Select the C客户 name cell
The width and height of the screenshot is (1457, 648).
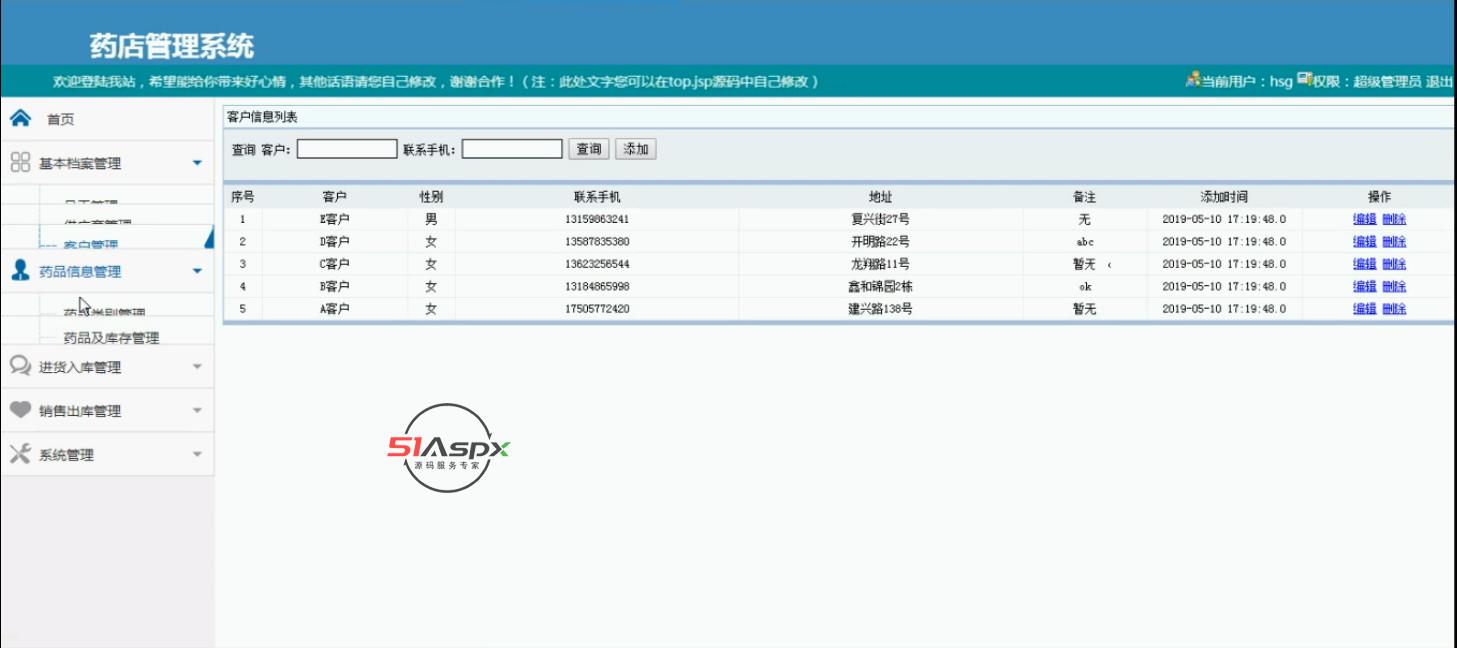tap(334, 264)
